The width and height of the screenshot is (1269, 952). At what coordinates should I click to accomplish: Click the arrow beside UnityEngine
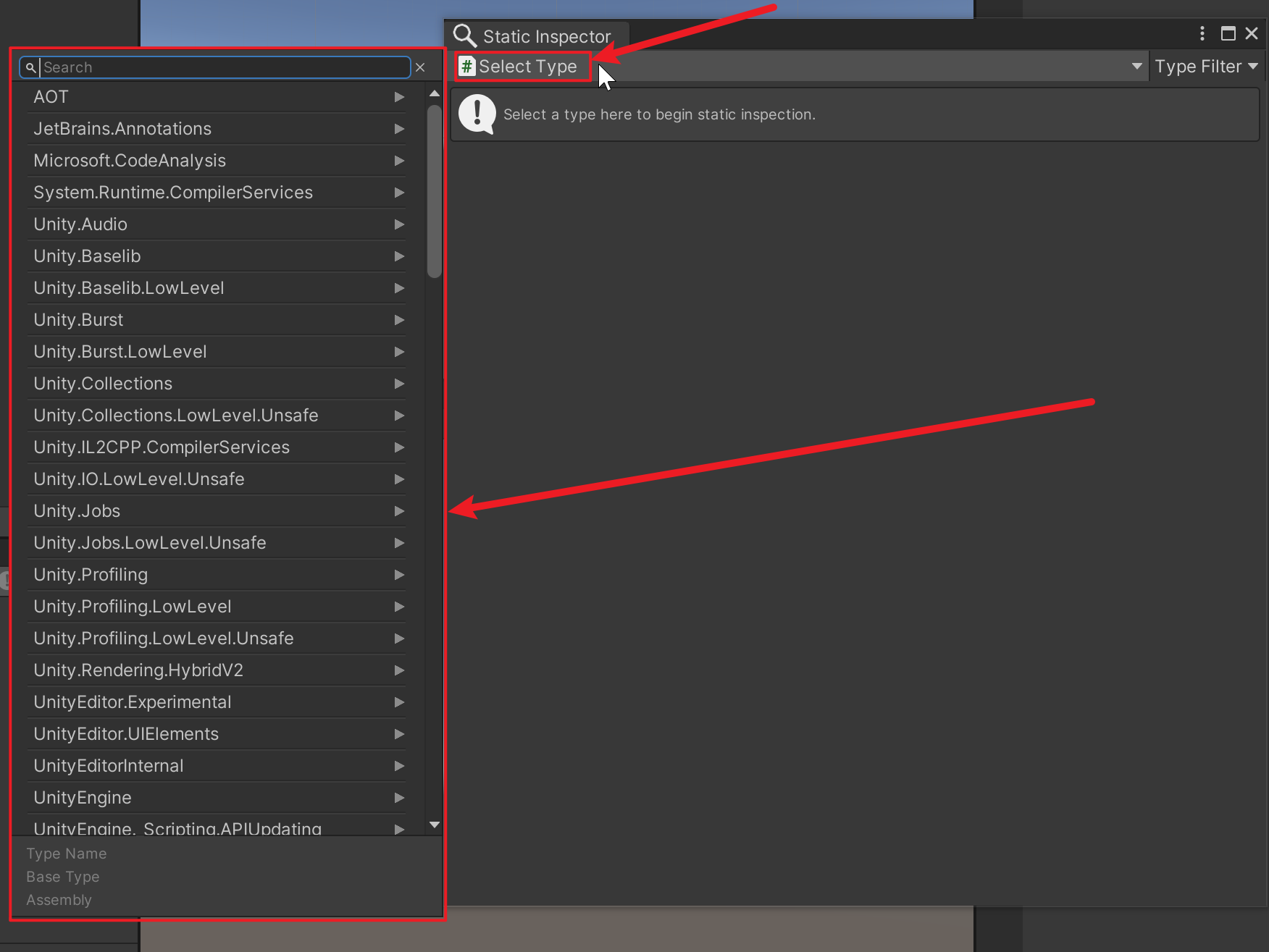[x=399, y=798]
